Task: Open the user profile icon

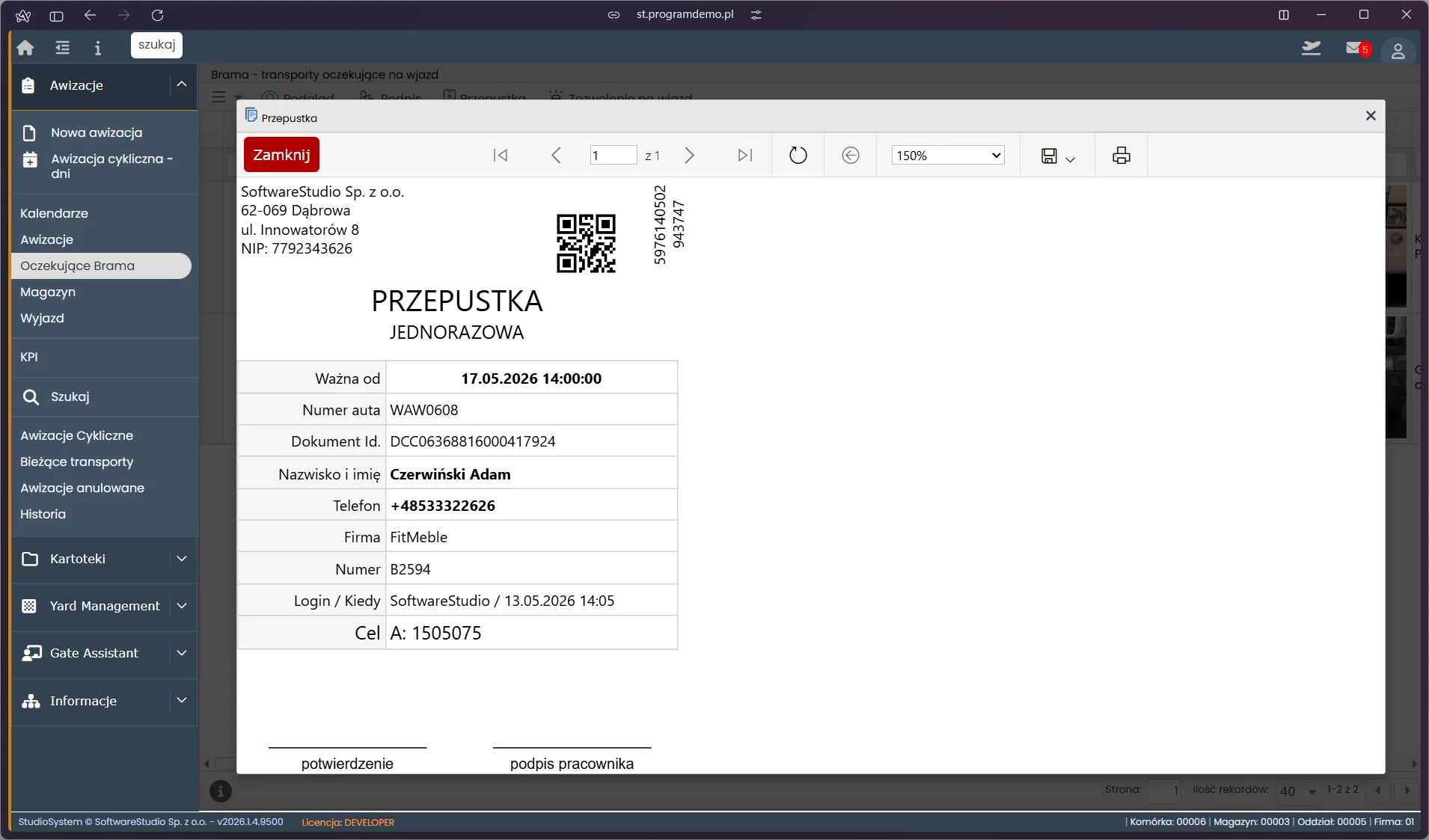Action: pyautogui.click(x=1398, y=50)
